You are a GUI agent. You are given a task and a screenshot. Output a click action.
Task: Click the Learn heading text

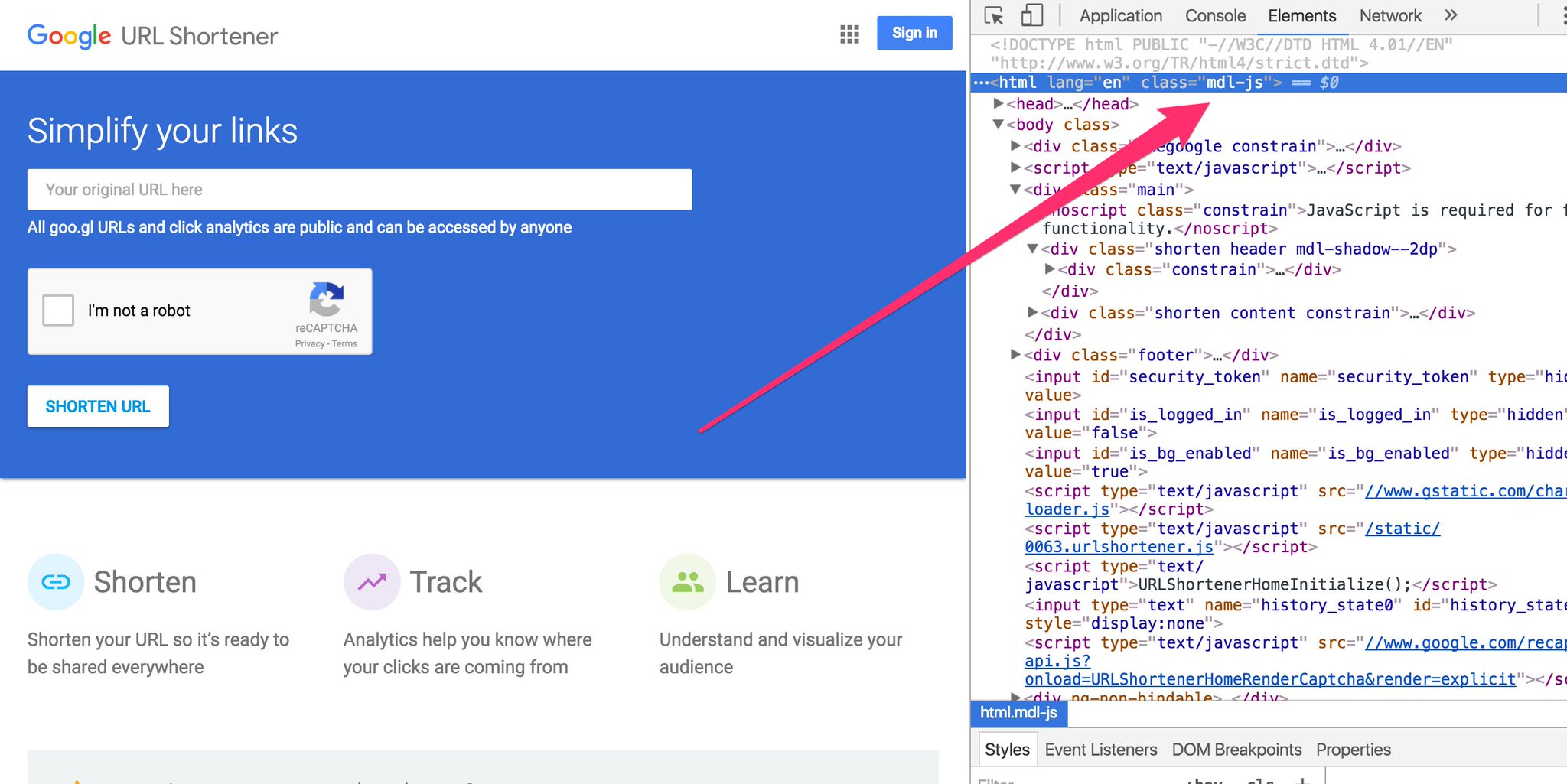pos(762,582)
